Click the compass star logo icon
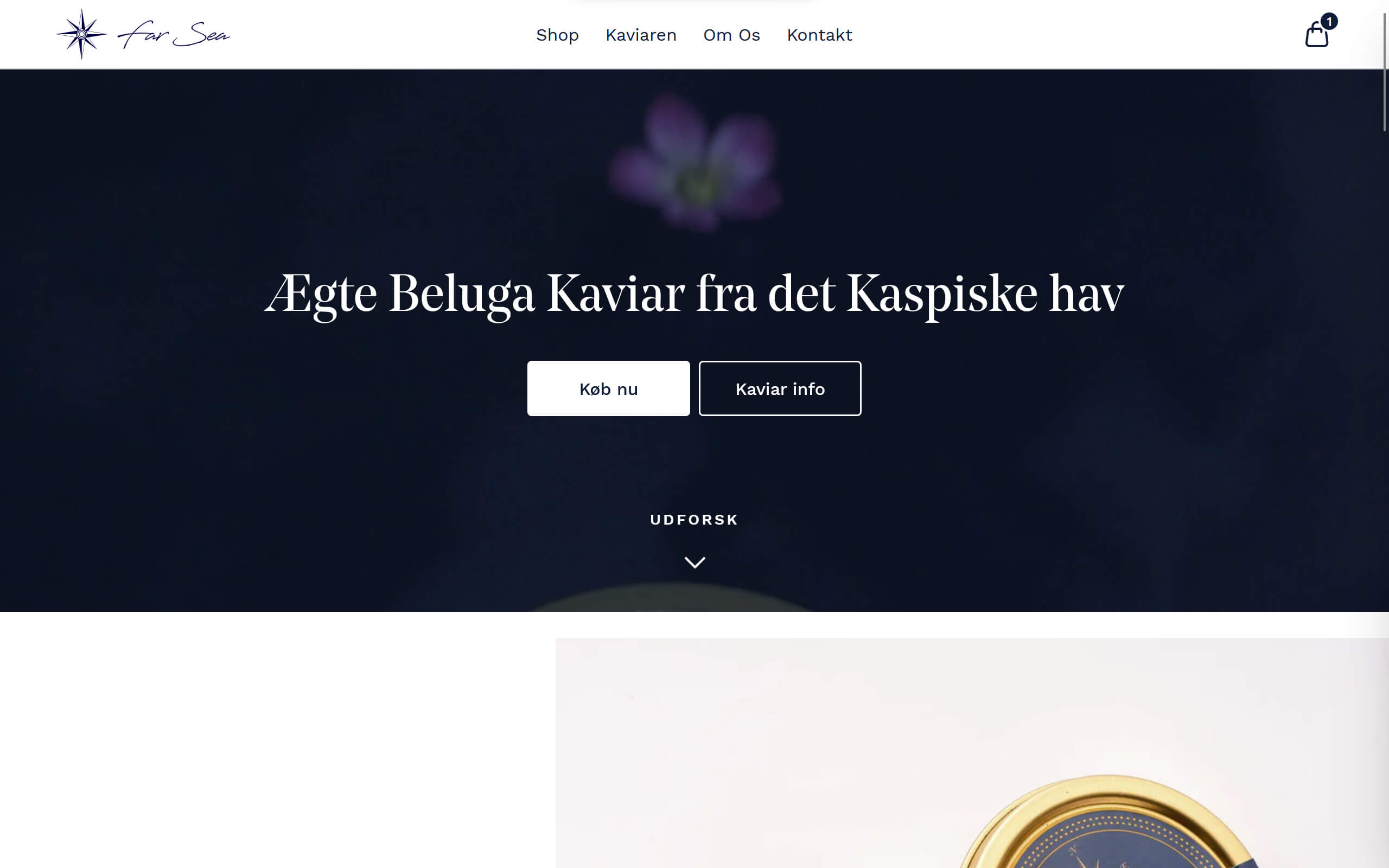This screenshot has width=1389, height=868. (81, 34)
